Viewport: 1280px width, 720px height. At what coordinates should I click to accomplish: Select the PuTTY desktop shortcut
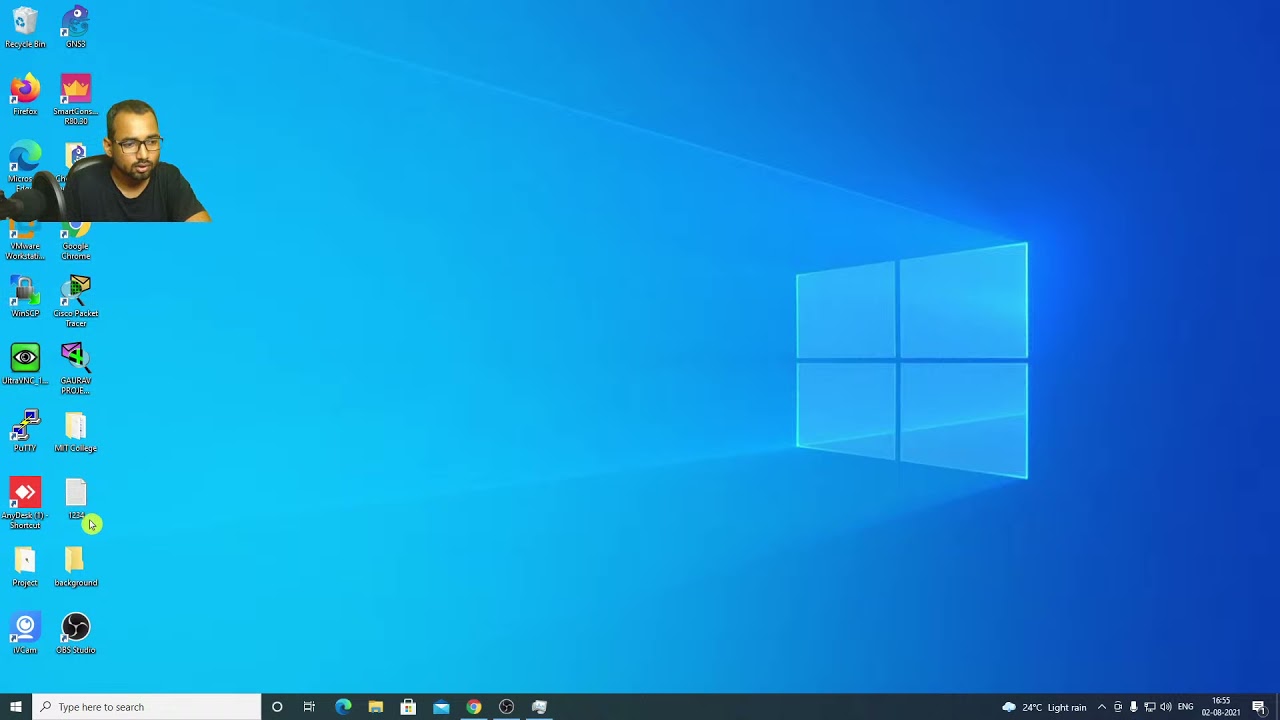click(x=25, y=431)
